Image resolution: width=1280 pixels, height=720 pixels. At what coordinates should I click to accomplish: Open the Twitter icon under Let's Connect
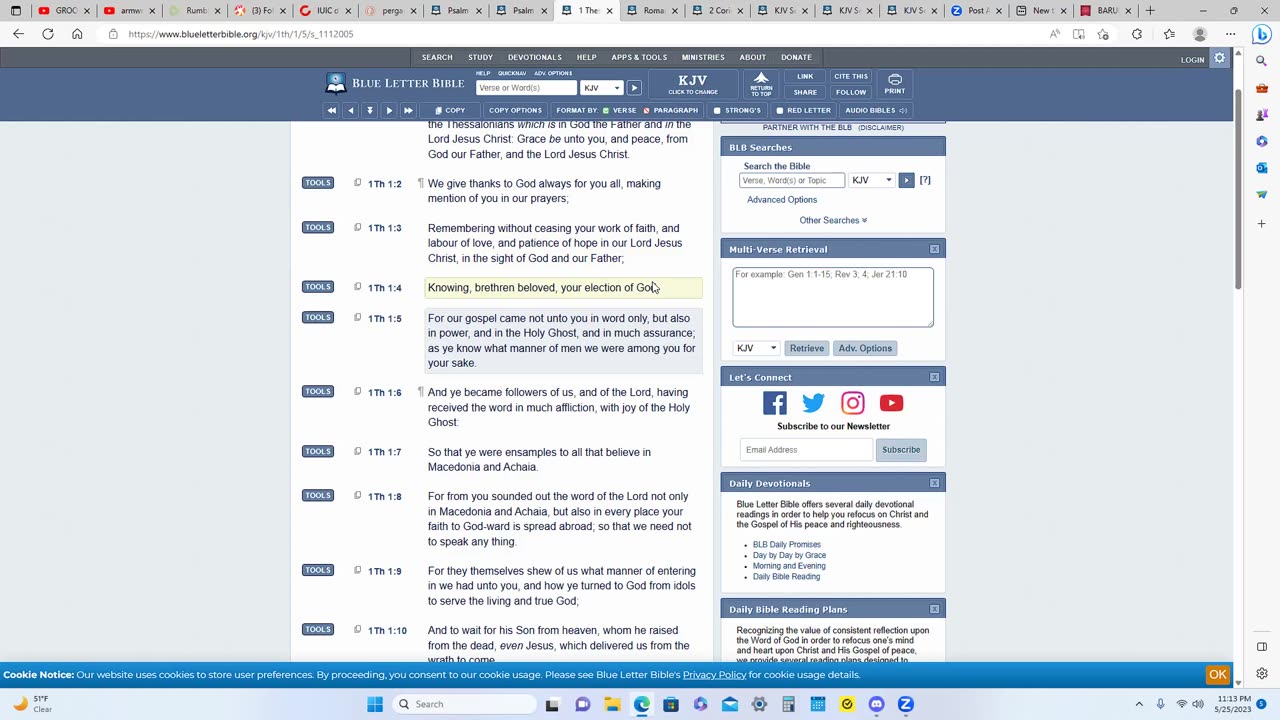813,403
